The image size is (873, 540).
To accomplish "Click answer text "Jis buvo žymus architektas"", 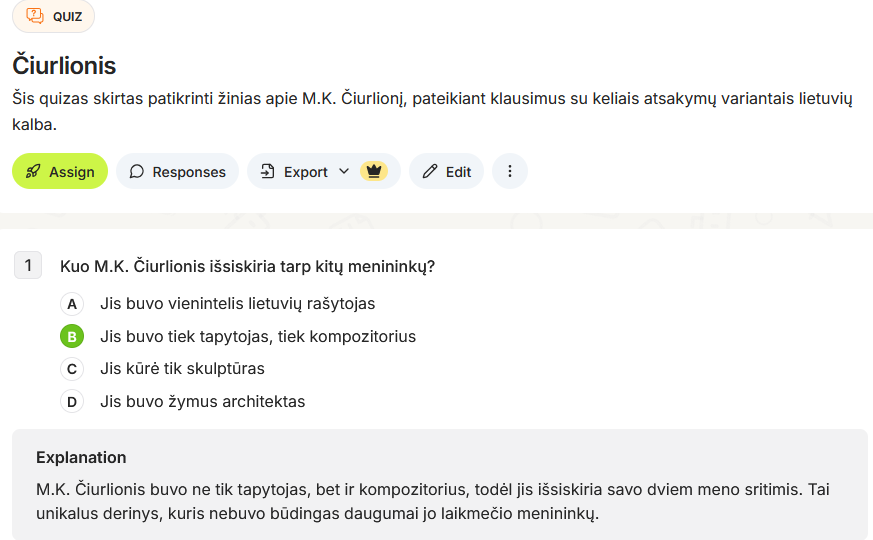I will click(202, 402).
